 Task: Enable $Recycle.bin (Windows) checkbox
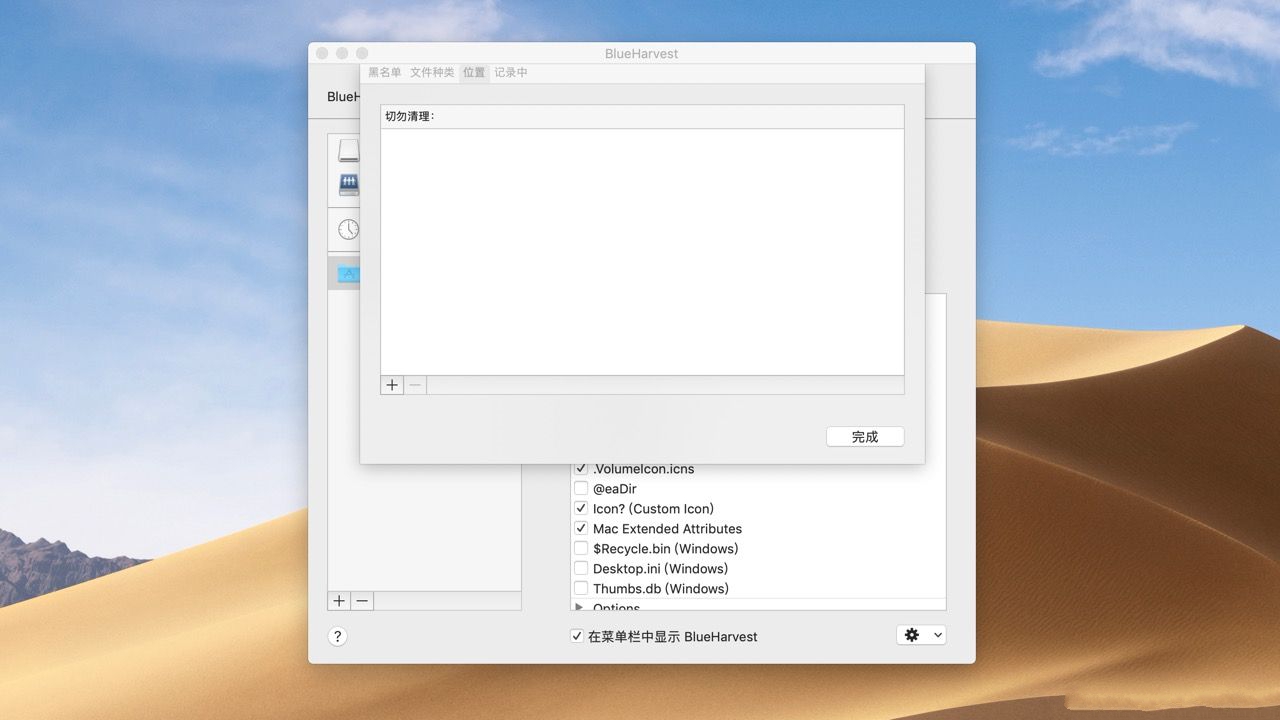tap(581, 548)
